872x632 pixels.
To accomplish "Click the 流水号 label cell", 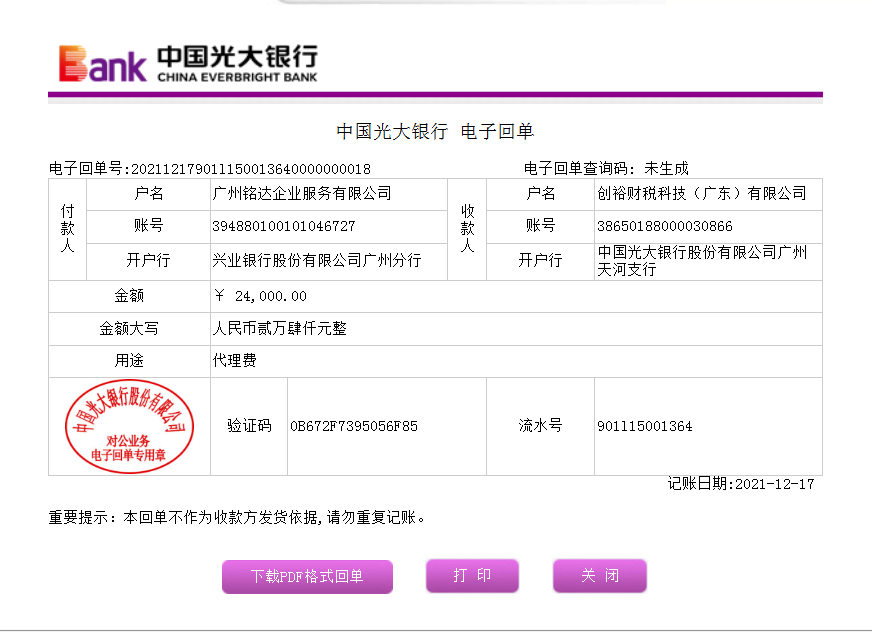I will coord(541,426).
